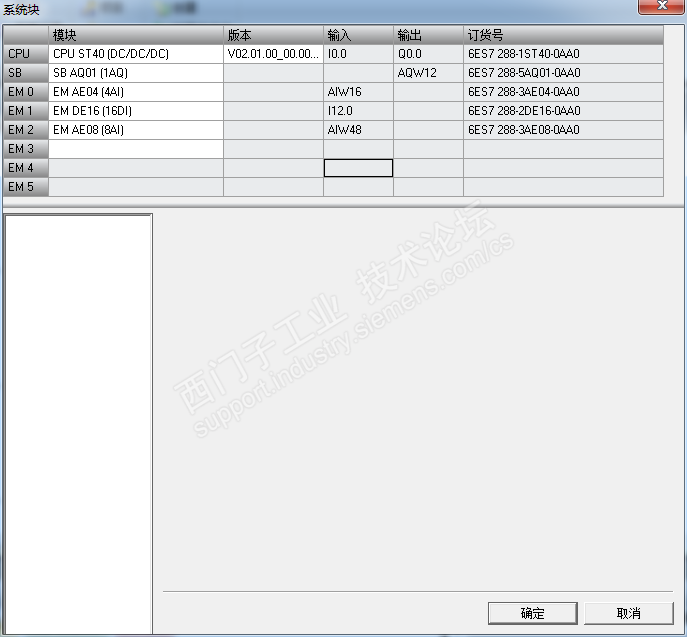Select the EM 2 row header
Screen dimensions: 687x637
tap(26, 130)
